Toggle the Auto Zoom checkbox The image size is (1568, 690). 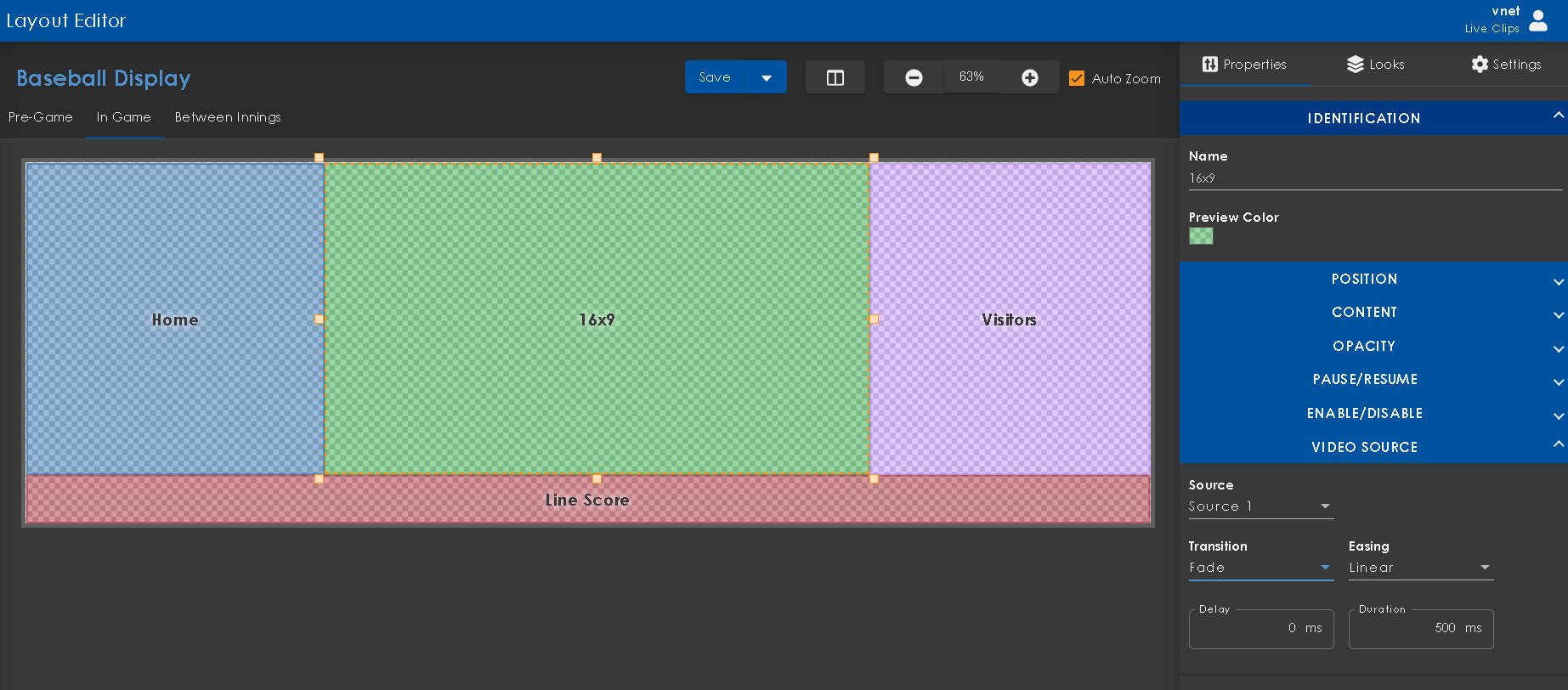(1077, 78)
